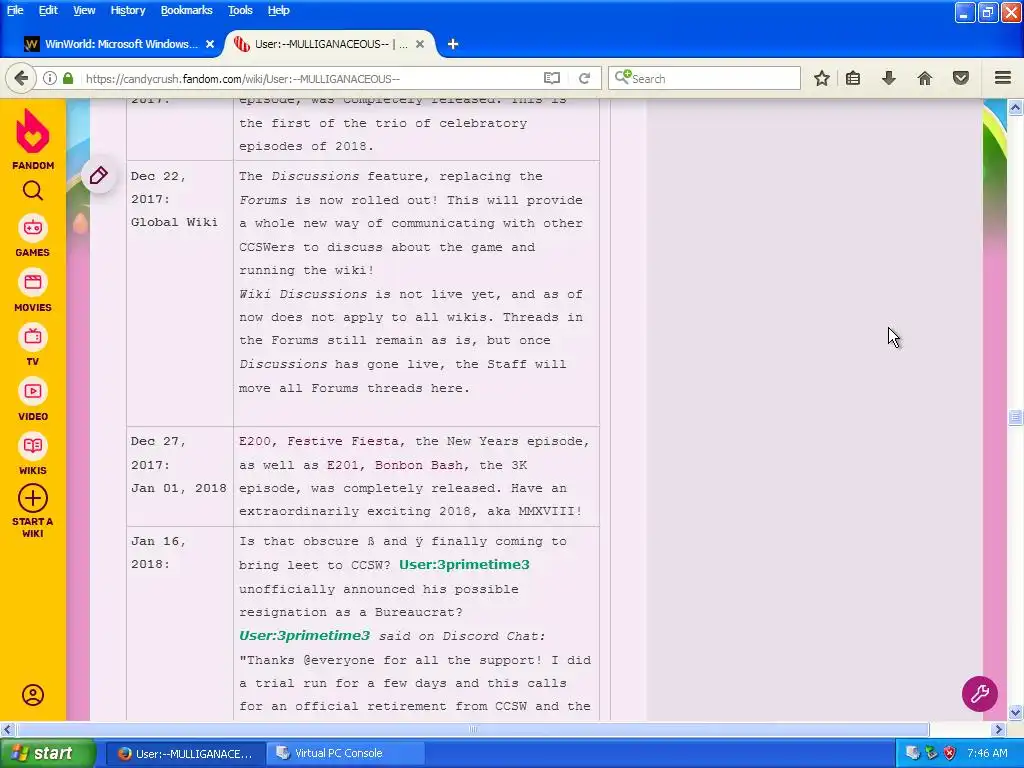
Task: Click the network computers tray icon
Action: 912,753
